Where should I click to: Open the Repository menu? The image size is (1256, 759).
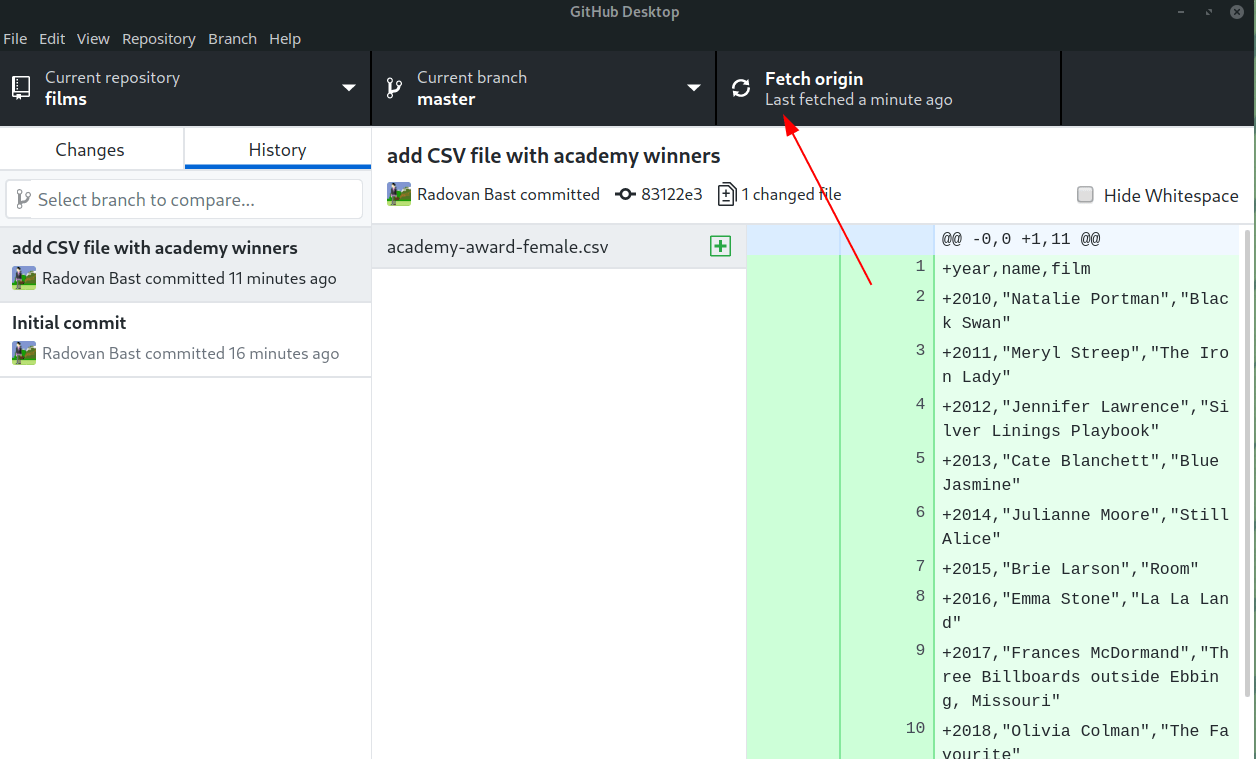coord(159,39)
